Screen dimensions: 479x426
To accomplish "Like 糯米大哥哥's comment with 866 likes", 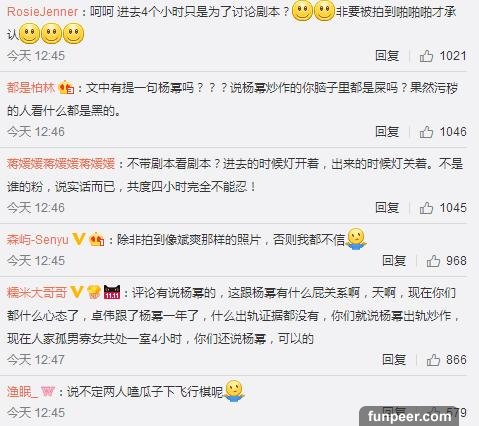I will click(433, 360).
